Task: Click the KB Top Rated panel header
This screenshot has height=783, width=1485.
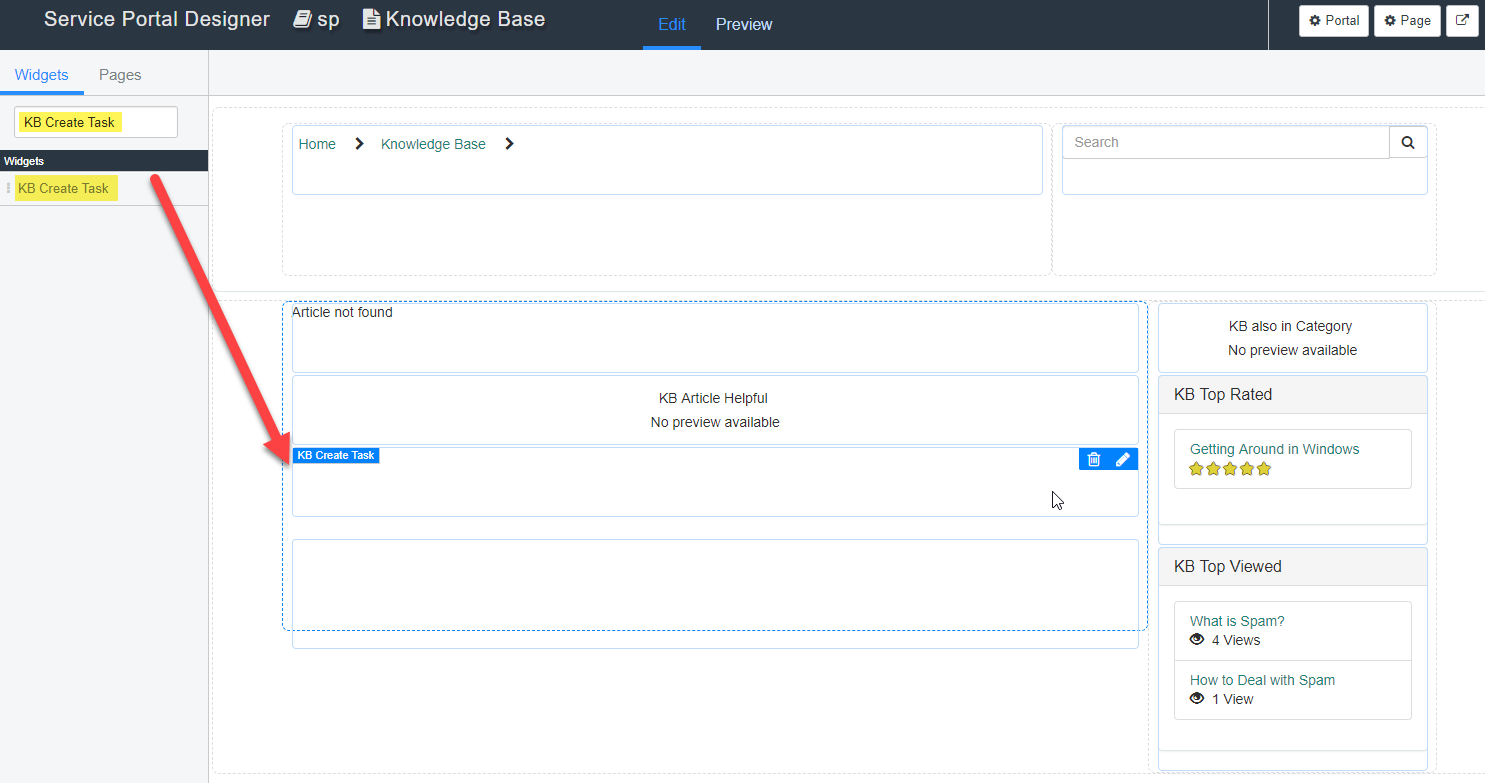Action: point(1292,394)
